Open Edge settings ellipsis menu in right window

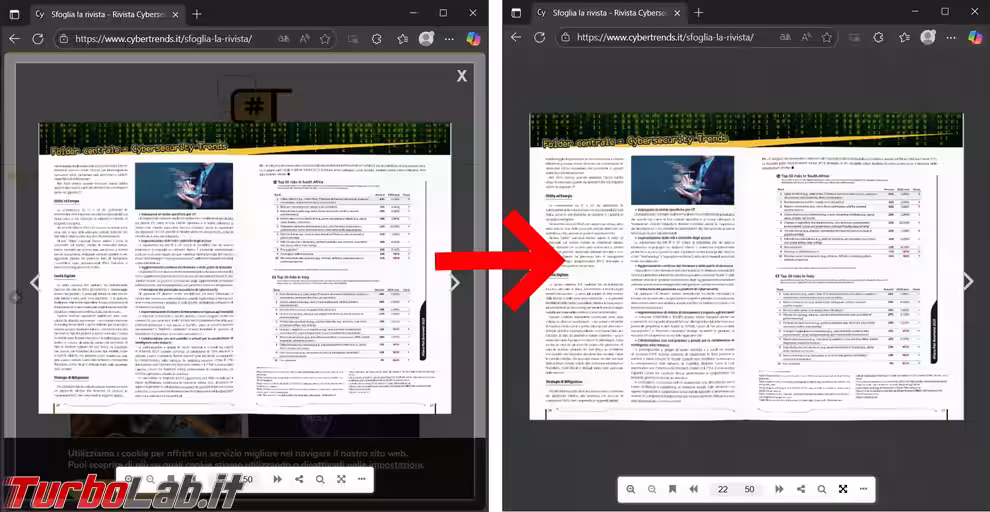[952, 38]
